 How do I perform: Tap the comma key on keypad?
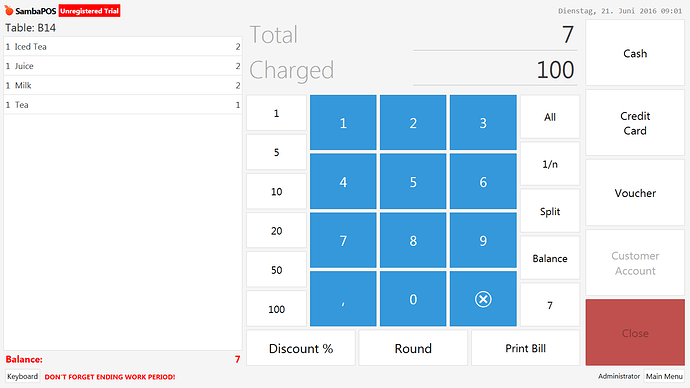click(343, 299)
